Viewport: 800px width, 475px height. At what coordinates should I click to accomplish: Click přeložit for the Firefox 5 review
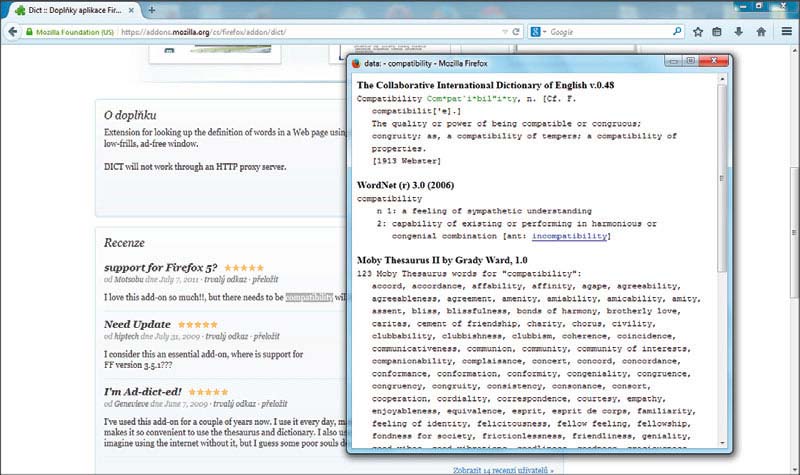(265, 280)
